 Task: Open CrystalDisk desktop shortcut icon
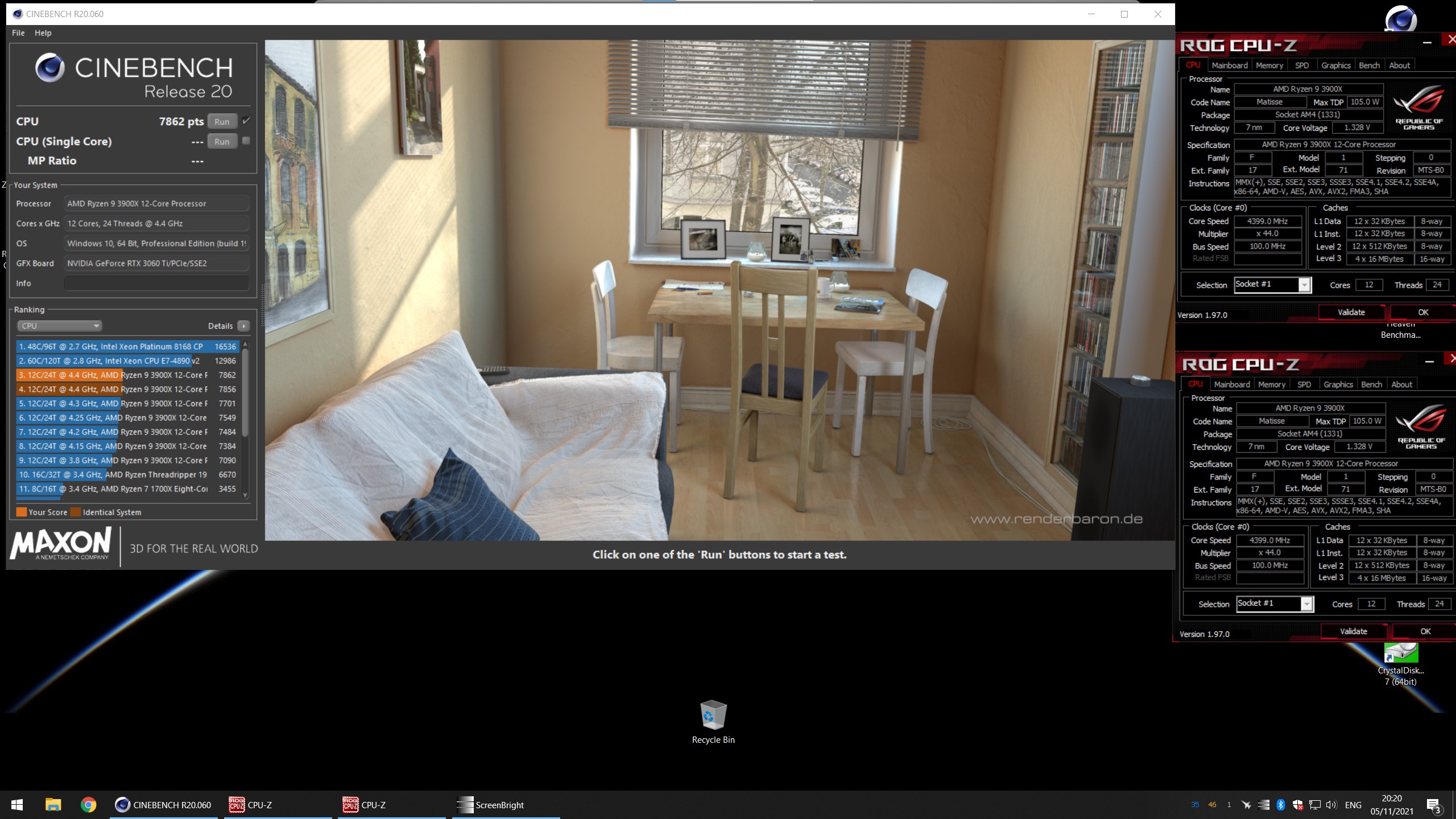[x=1400, y=665]
